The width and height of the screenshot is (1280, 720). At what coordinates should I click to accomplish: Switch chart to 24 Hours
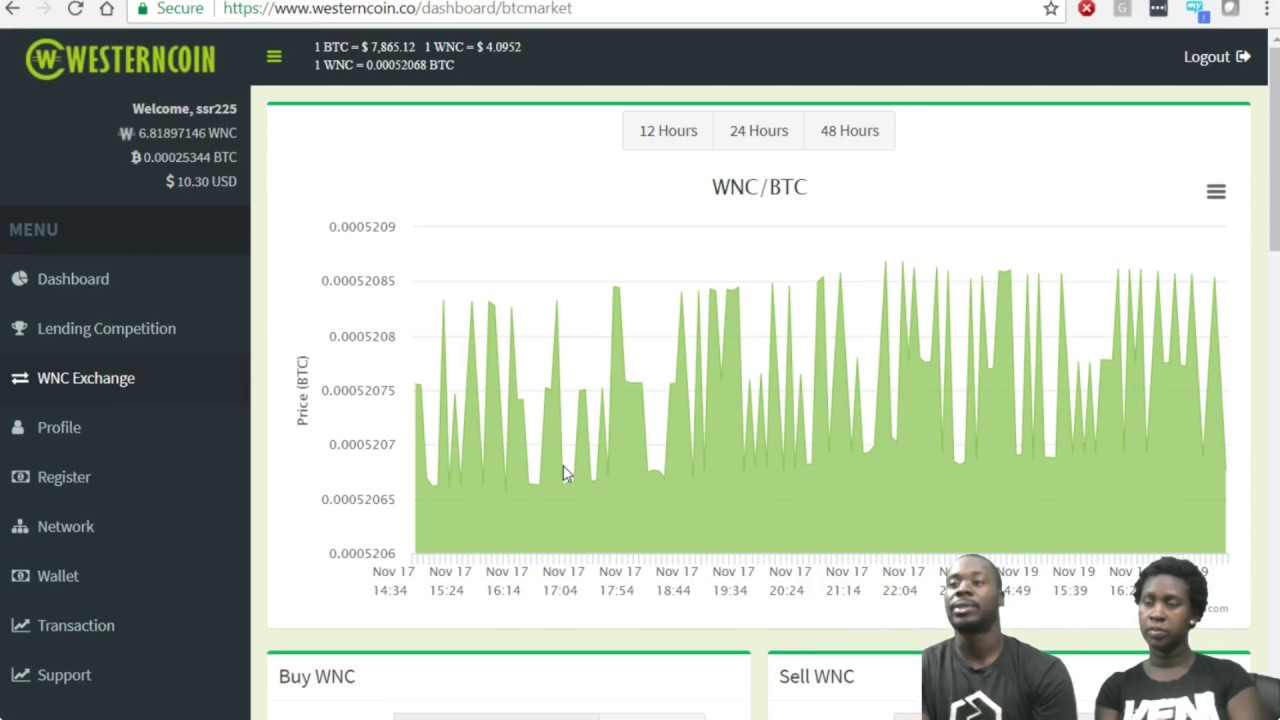759,131
